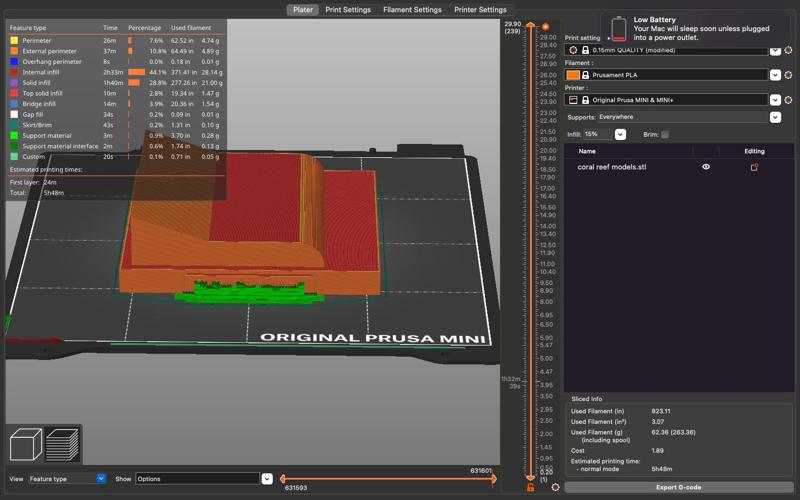Toggle Custom legend swatch
The height and width of the screenshot is (500, 800).
tap(14, 157)
